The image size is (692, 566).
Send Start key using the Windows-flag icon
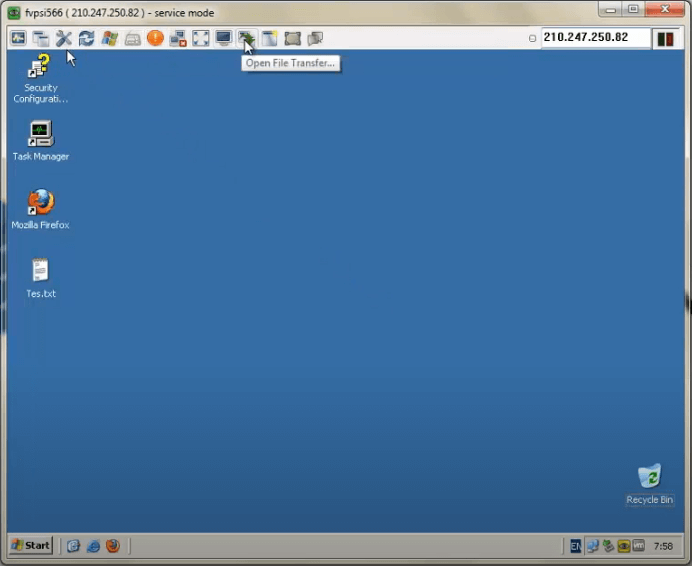109,38
